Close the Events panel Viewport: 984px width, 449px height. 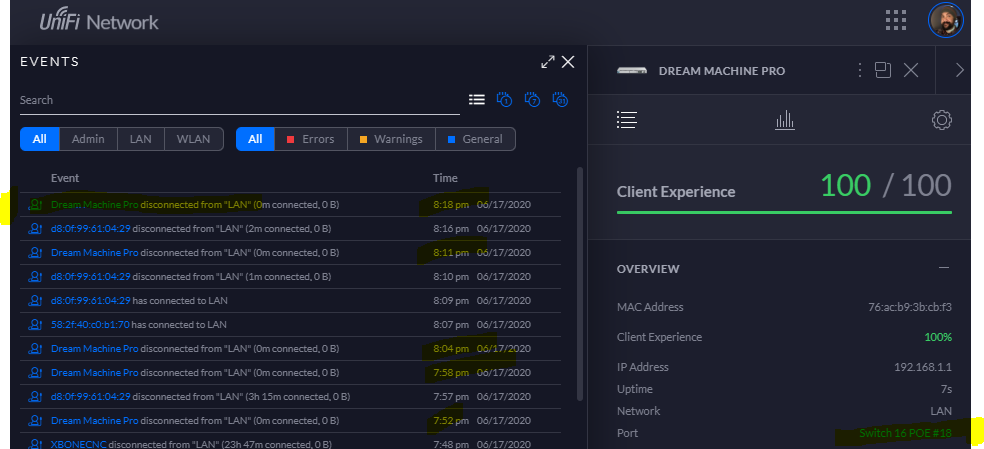(568, 62)
